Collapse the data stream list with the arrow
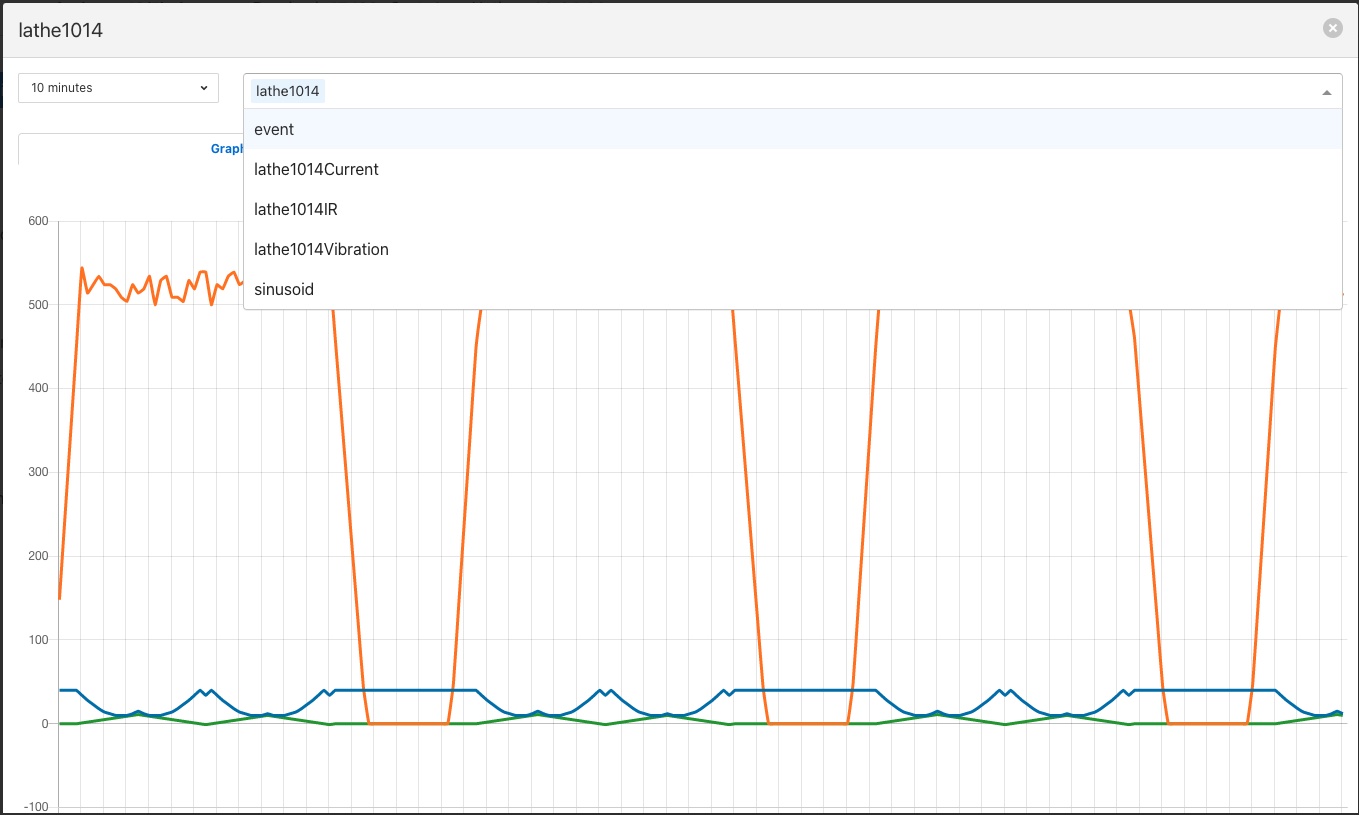The width and height of the screenshot is (1359, 815). coord(1326,92)
